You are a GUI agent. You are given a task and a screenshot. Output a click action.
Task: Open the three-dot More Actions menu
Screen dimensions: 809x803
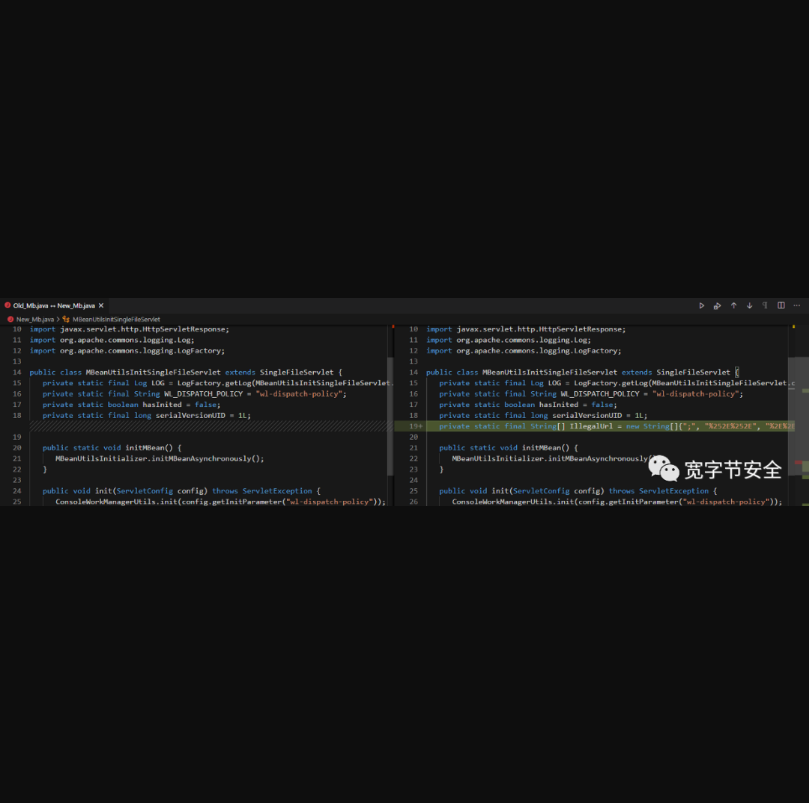[x=796, y=306]
